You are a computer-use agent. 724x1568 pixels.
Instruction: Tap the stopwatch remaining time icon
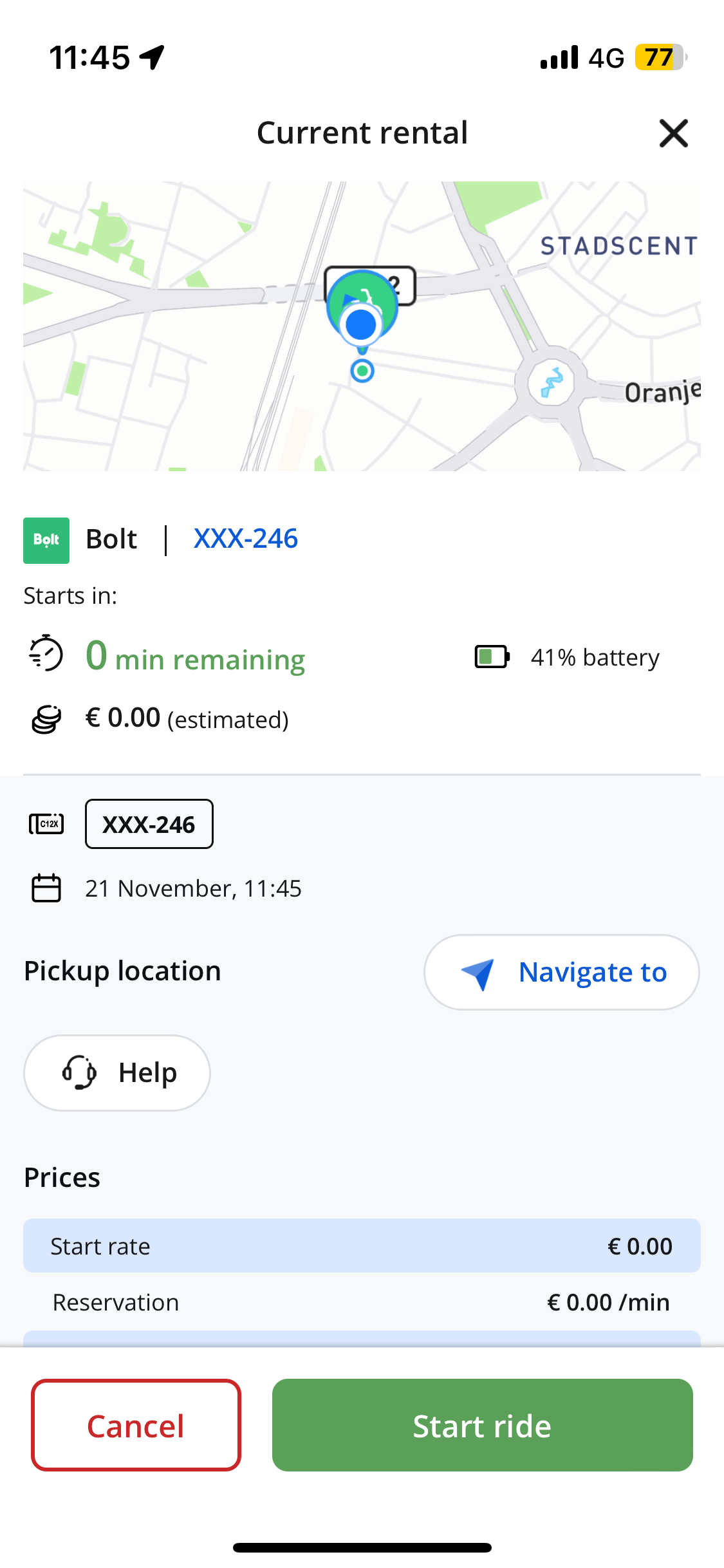coord(46,653)
